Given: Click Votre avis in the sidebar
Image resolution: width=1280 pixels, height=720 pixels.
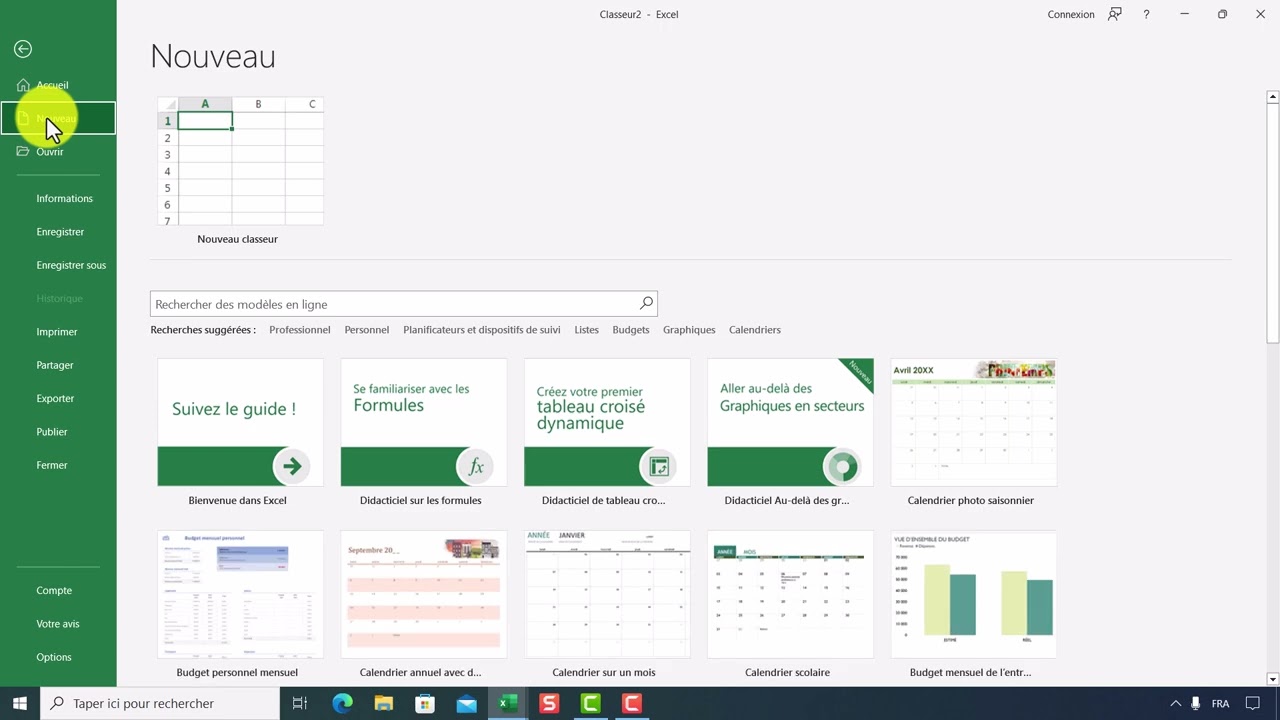Looking at the screenshot, I should point(58,624).
